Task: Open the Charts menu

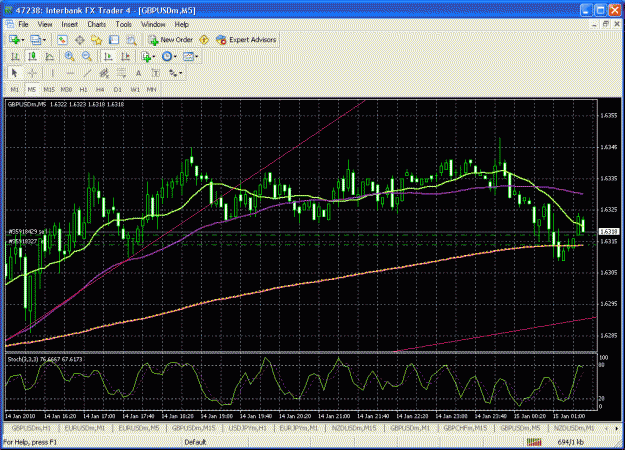Action: pyautogui.click(x=96, y=24)
